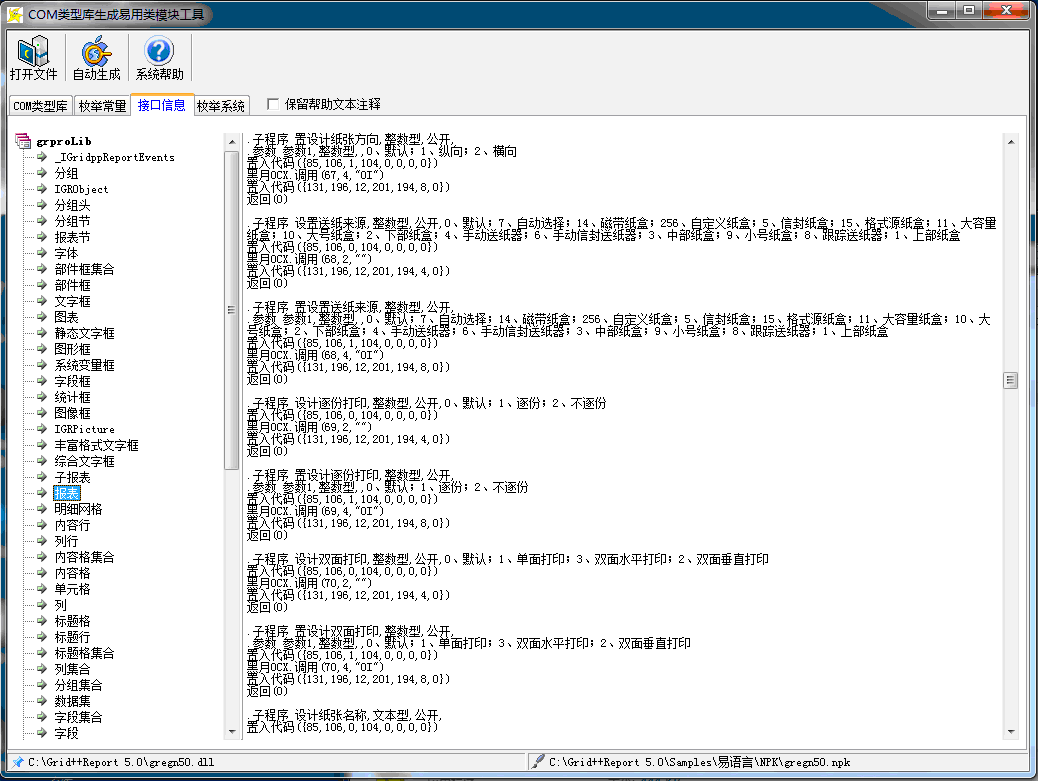Click the gregn50.npk path in status bar

tap(700, 762)
